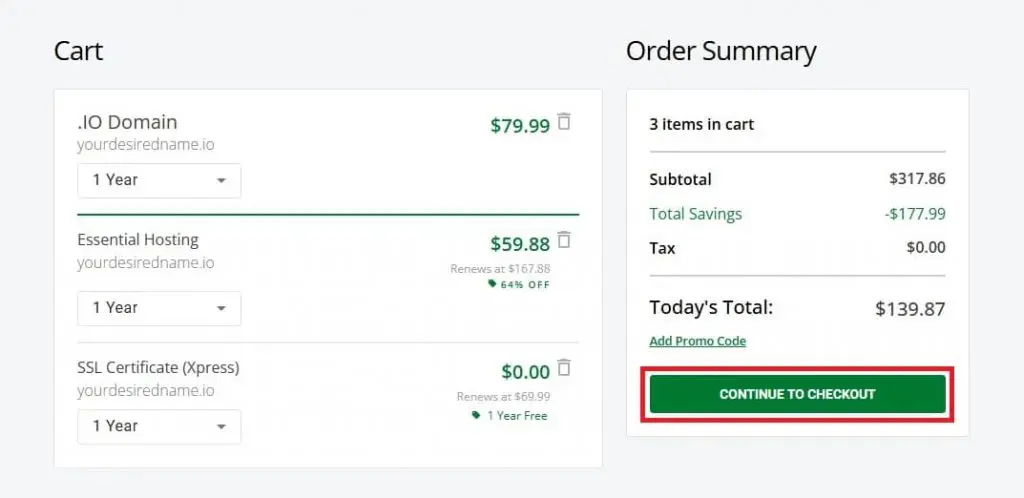Click the "3 items in cart" text
This screenshot has width=1024, height=498.
pos(701,125)
